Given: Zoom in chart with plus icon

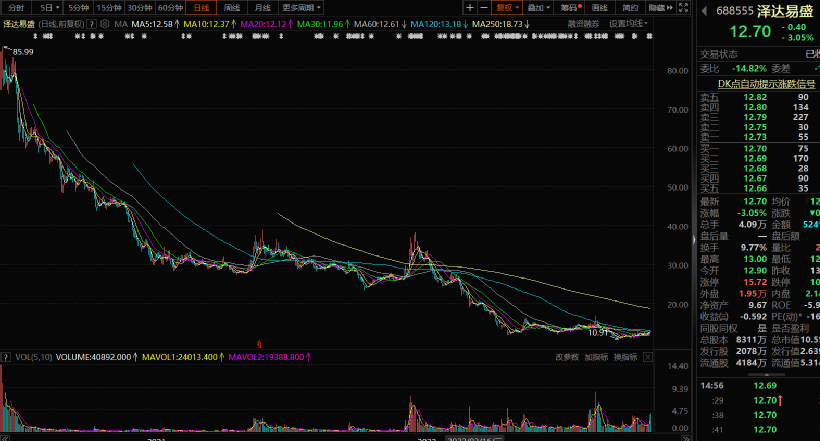Looking at the screenshot, I should click(469, 7).
